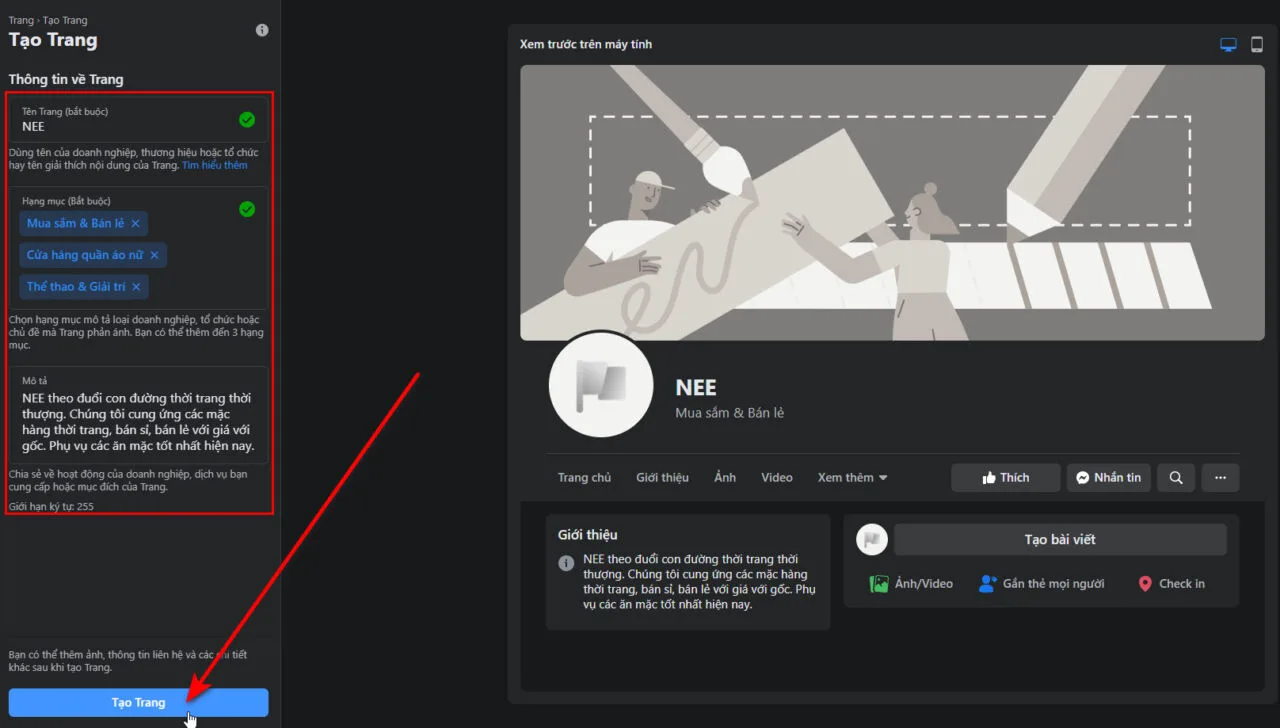This screenshot has height=728, width=1280.
Task: Click the Cửa hàng quần áo nữ tag text
Action: 85,255
